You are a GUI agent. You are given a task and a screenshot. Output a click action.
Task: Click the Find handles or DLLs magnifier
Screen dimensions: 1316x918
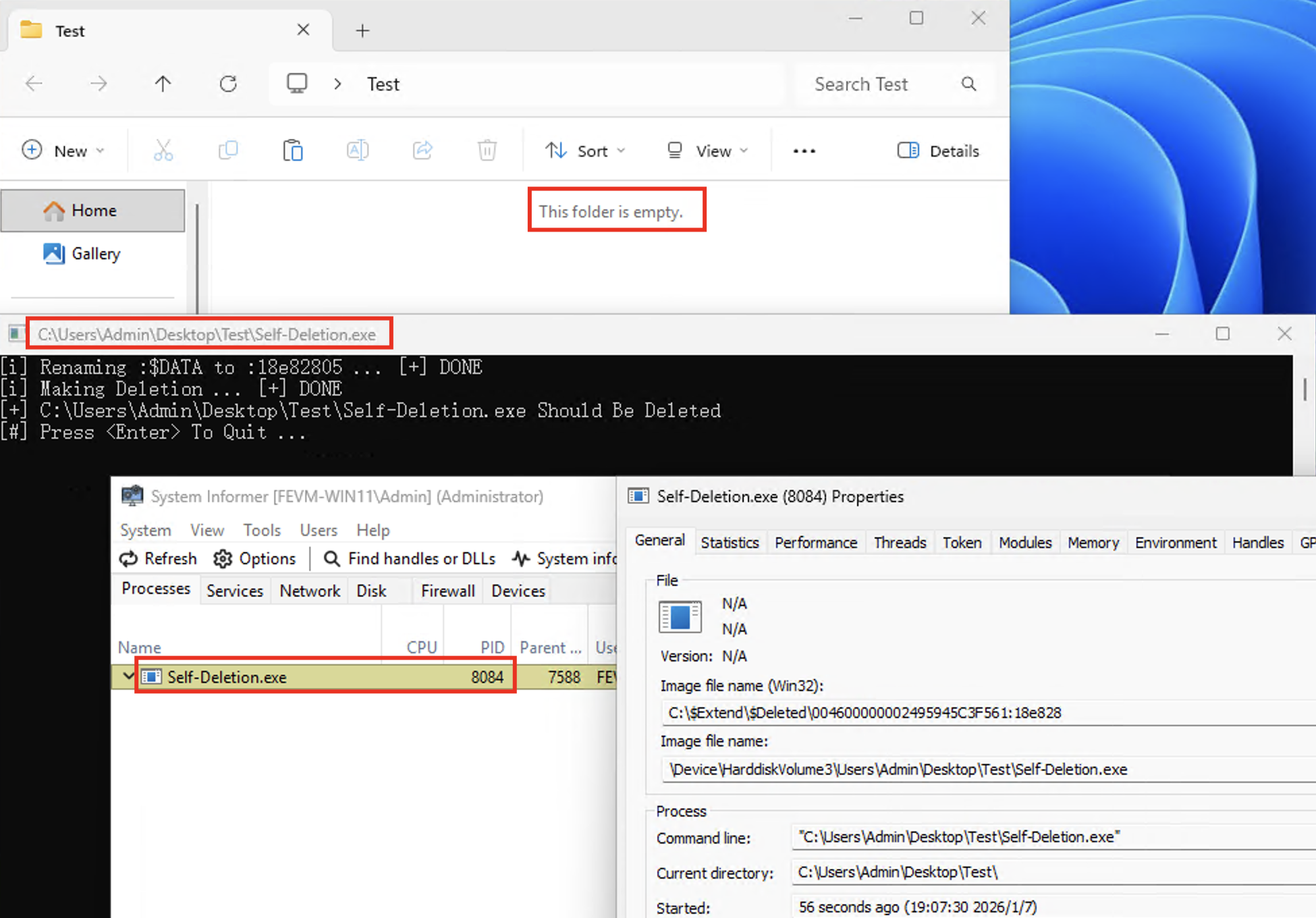(331, 559)
